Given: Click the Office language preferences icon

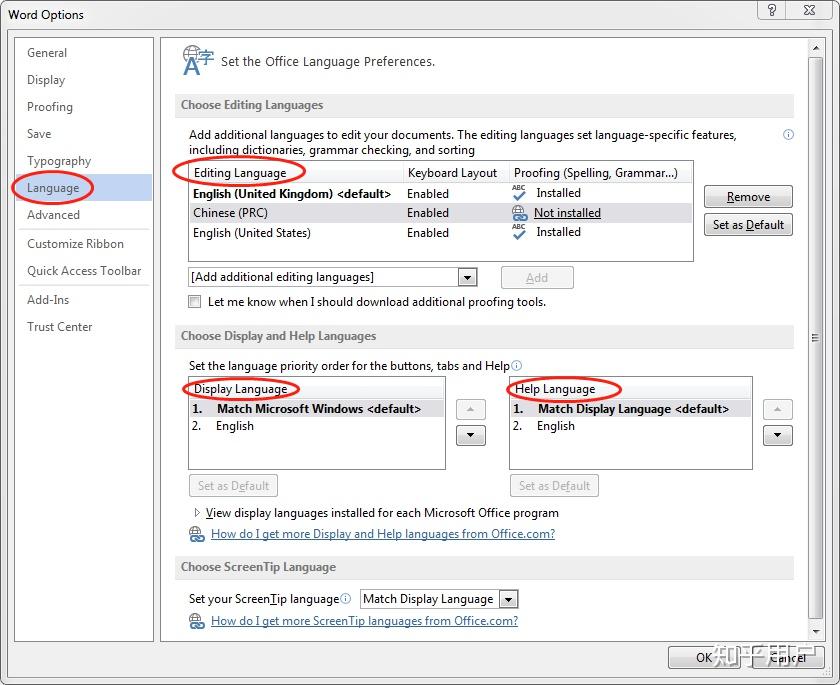Looking at the screenshot, I should pyautogui.click(x=197, y=61).
